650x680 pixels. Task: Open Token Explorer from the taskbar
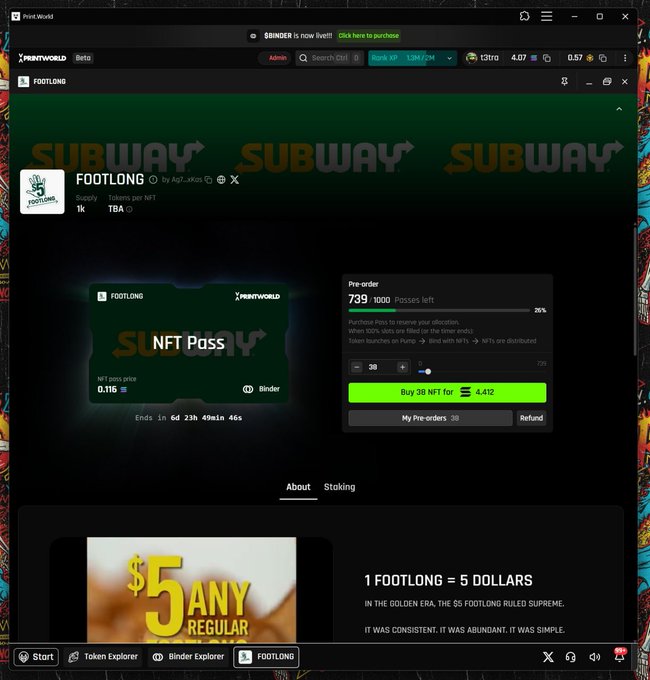(x=103, y=657)
